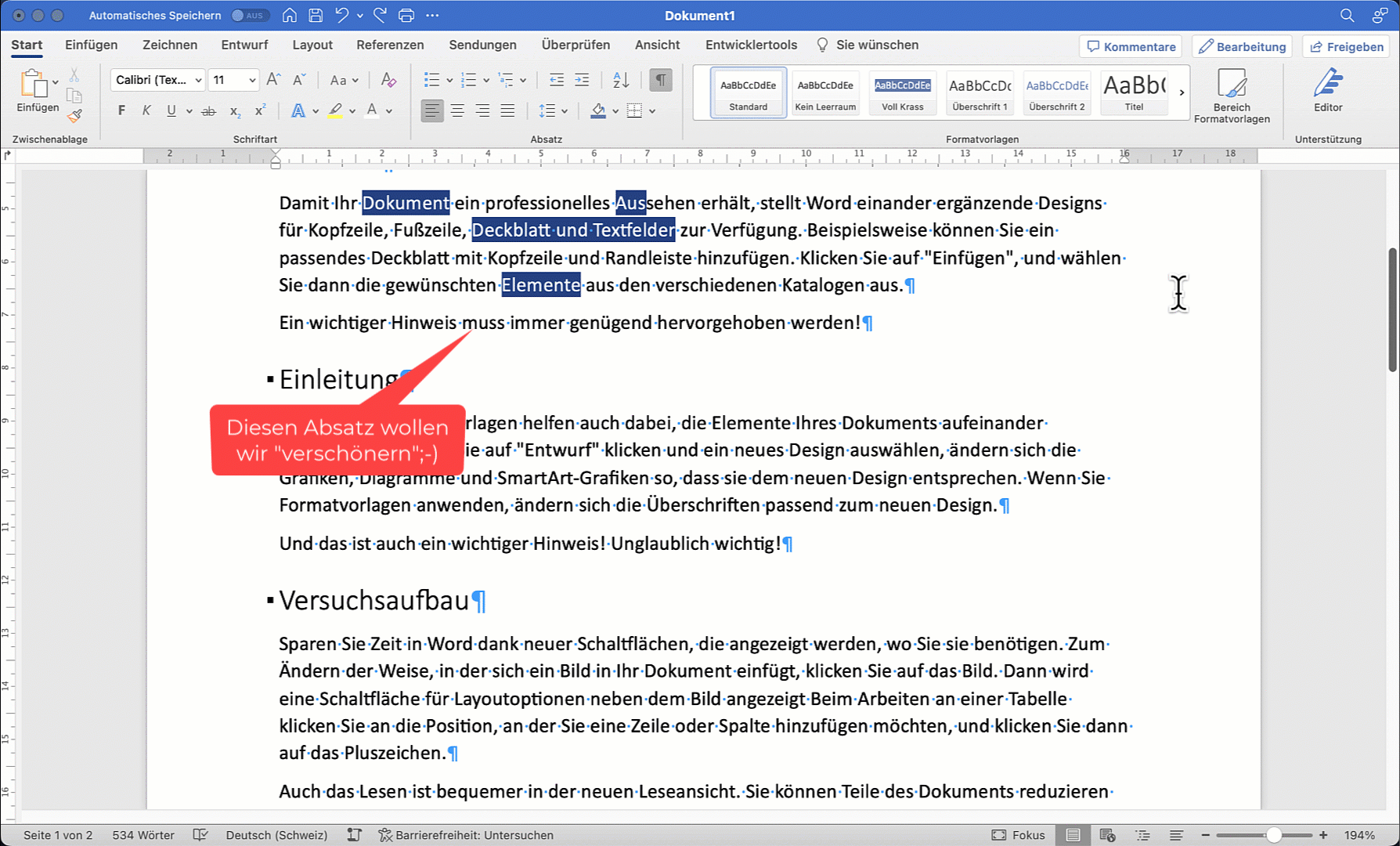The image size is (1400, 846).
Task: Click the Sort (A-Z) icon
Action: (621, 80)
